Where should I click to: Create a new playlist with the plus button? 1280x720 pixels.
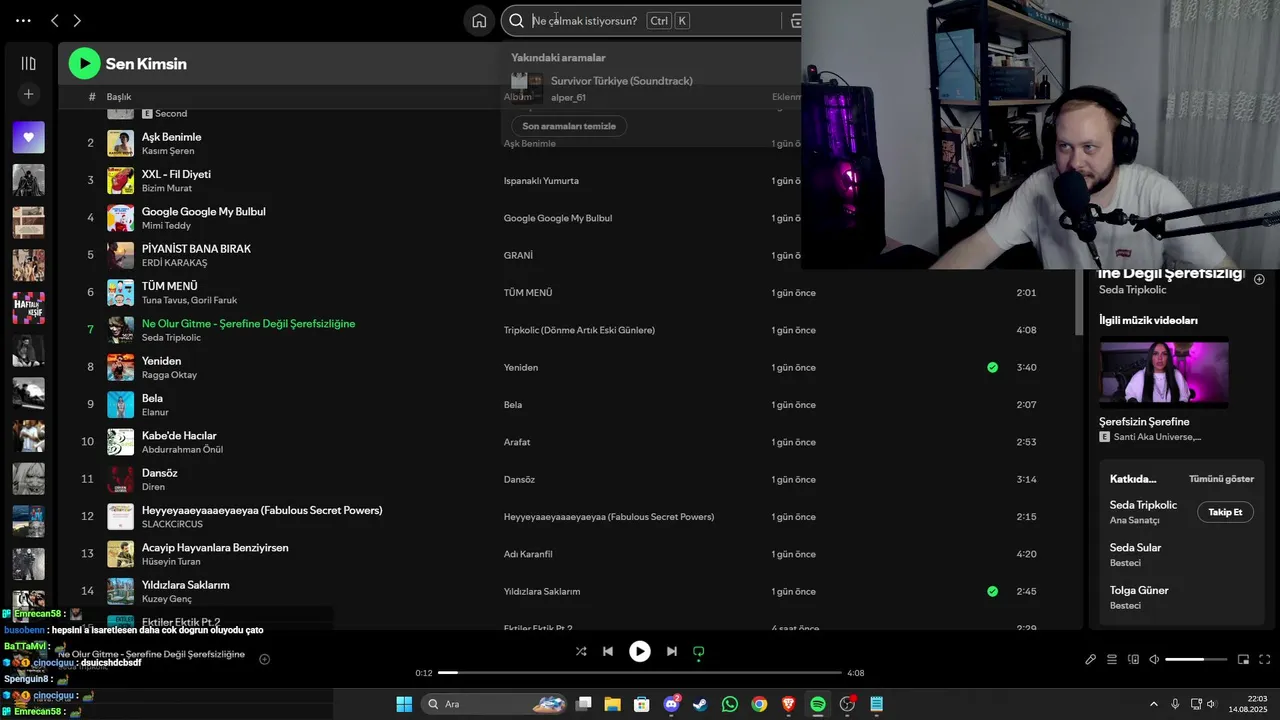pos(28,94)
